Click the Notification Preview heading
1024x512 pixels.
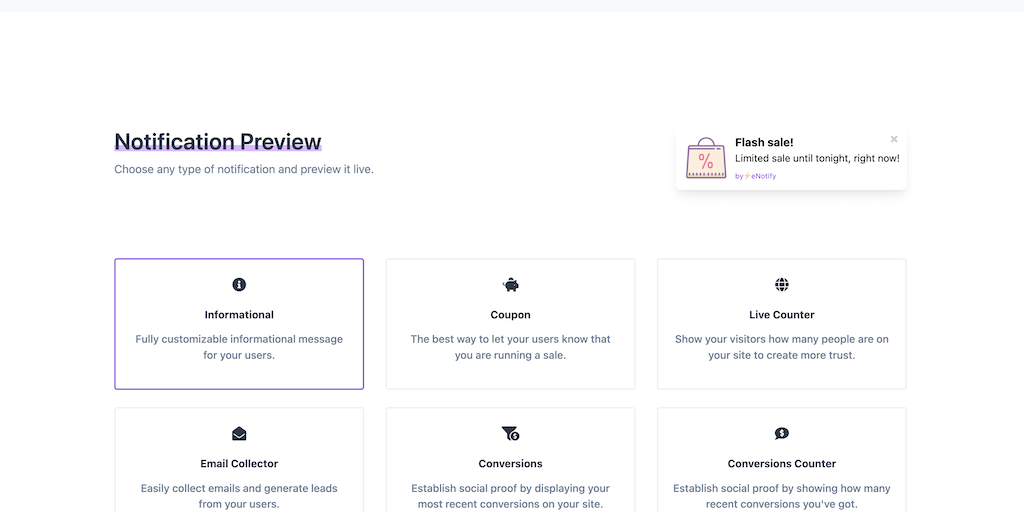coord(218,142)
